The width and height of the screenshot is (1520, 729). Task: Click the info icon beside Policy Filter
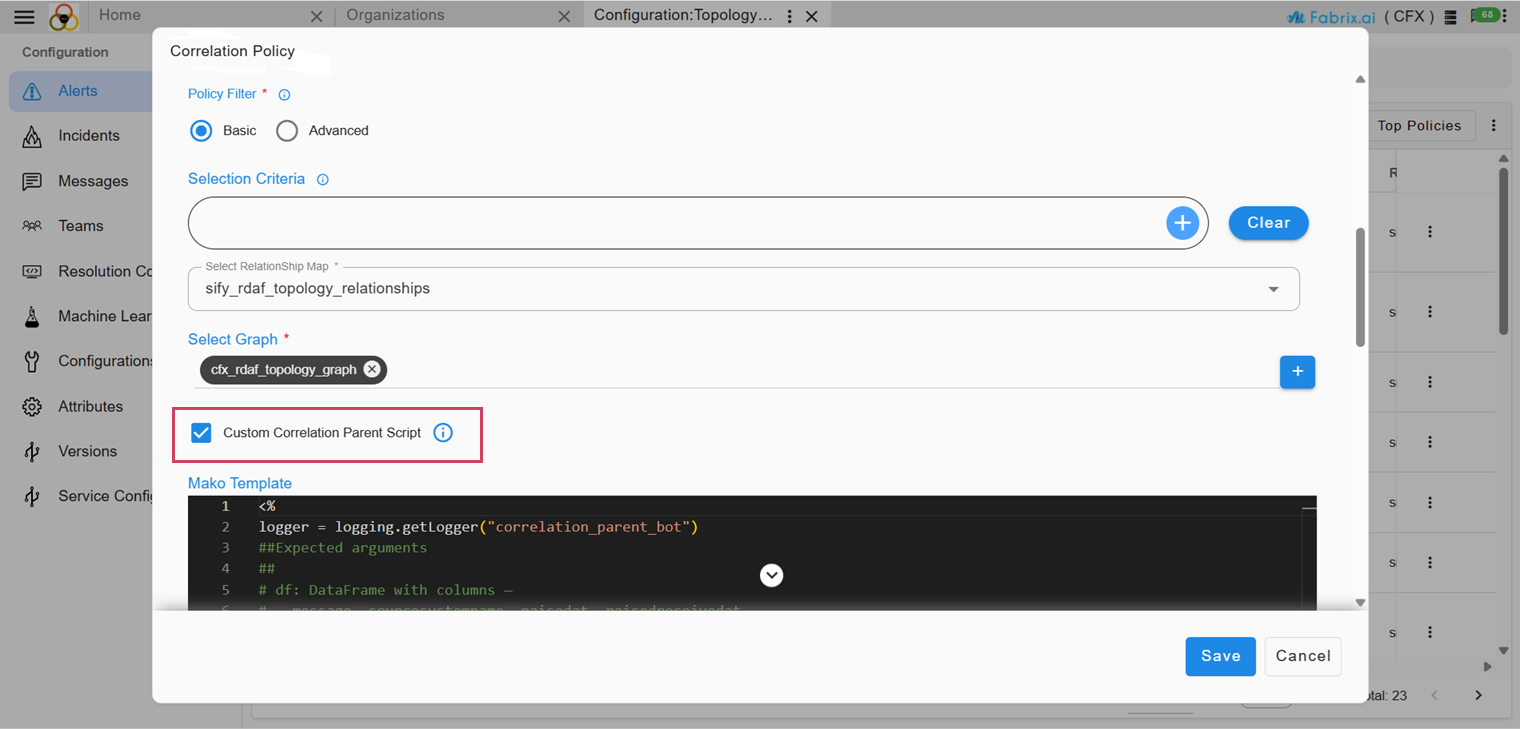[284, 95]
